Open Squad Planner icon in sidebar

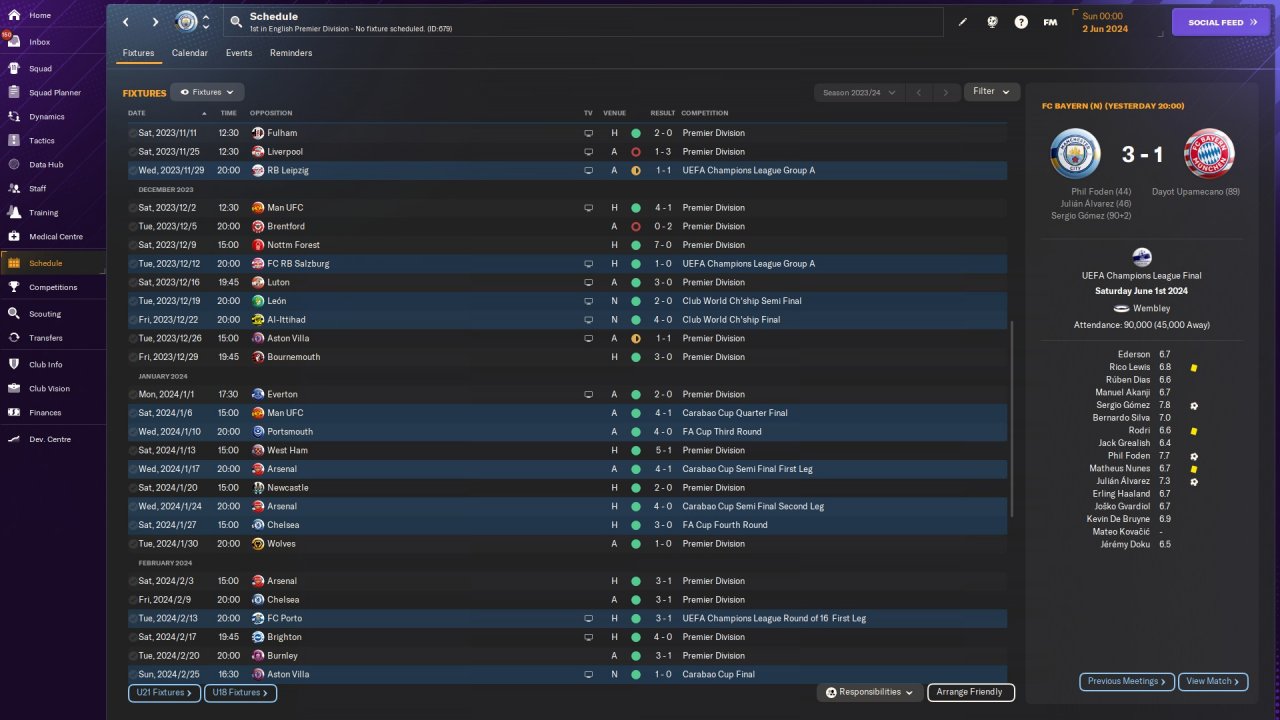14,93
